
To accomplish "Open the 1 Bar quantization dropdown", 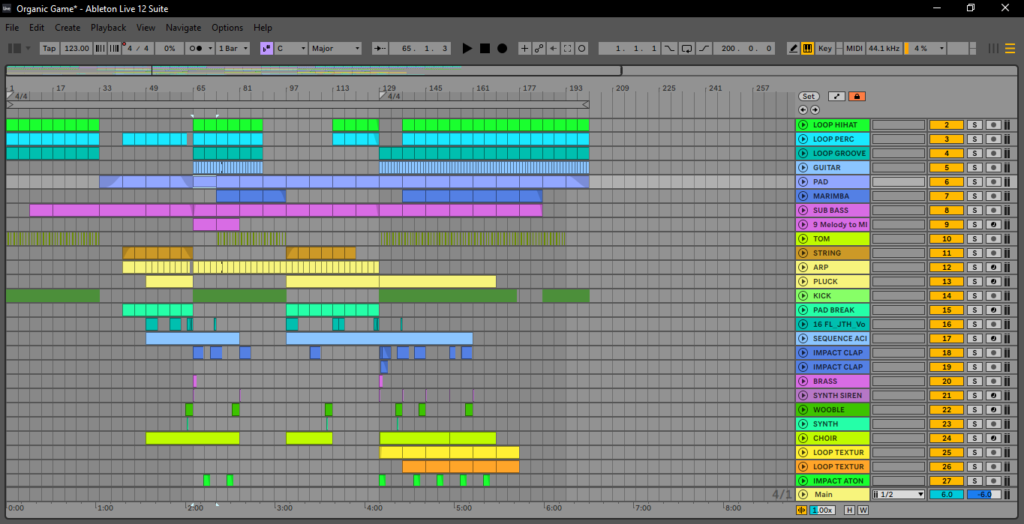I will pos(233,48).
